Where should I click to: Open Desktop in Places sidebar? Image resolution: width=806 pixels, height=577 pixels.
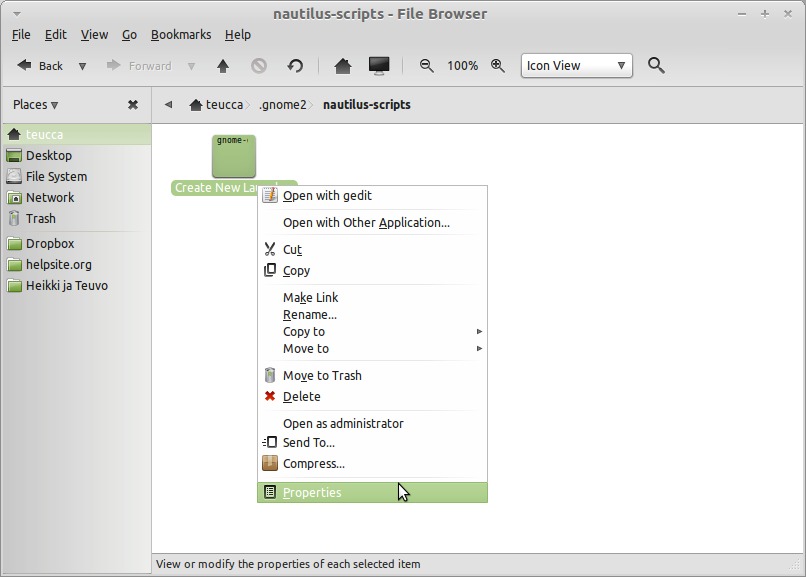tap(77, 156)
